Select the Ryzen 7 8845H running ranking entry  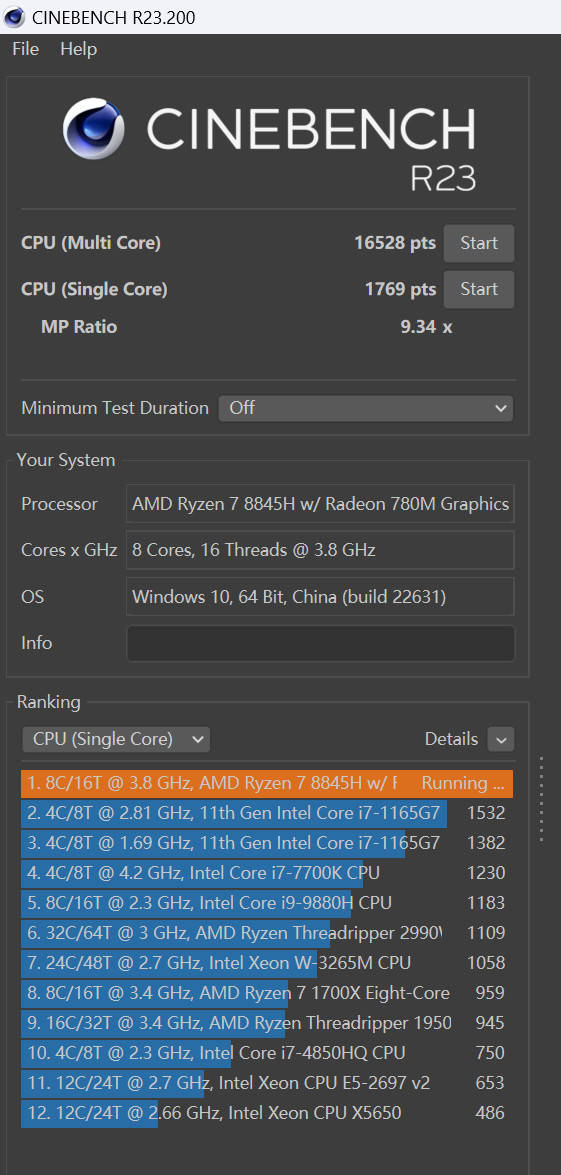(x=267, y=784)
